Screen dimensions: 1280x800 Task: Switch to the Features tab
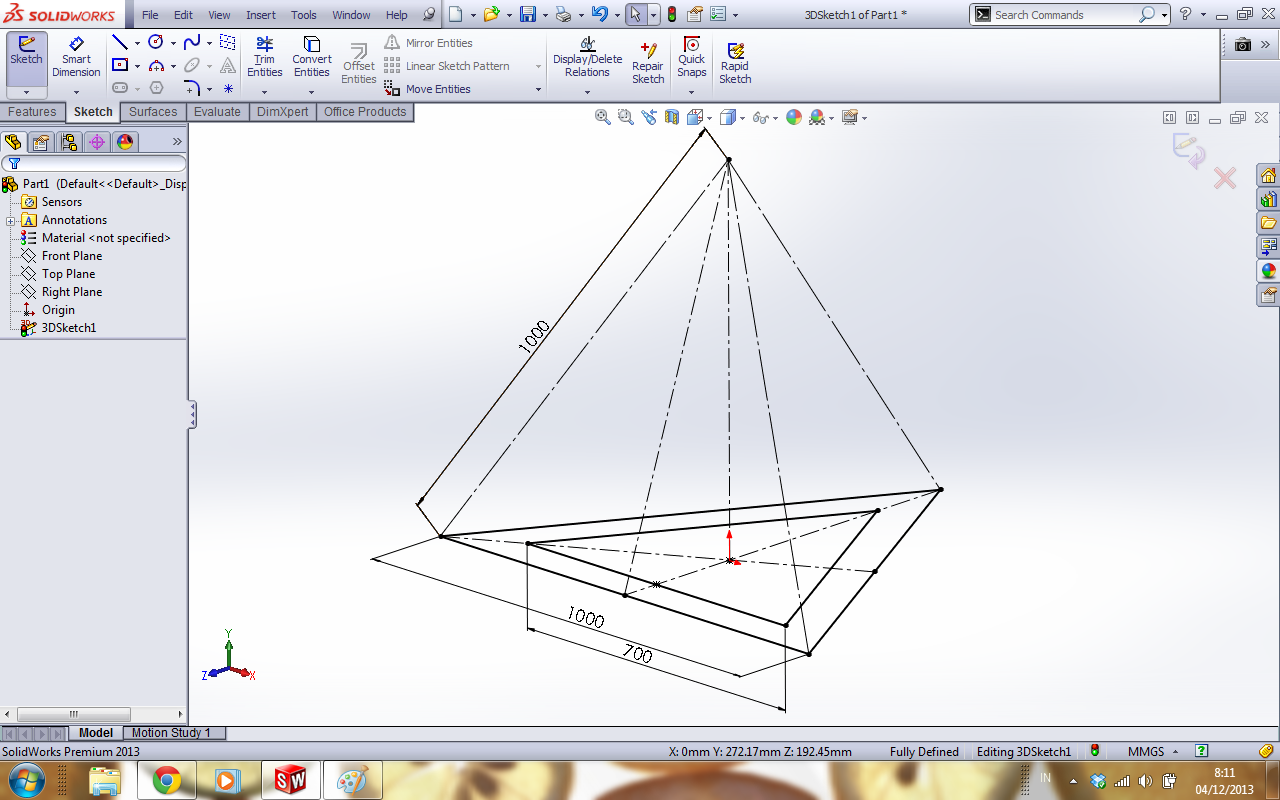(x=32, y=112)
